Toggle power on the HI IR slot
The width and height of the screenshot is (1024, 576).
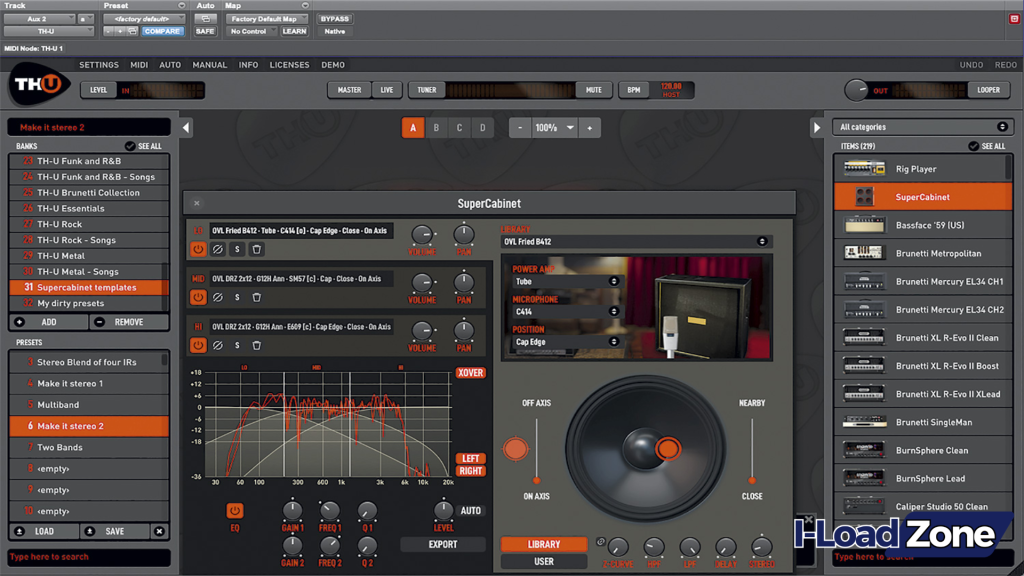(x=198, y=345)
